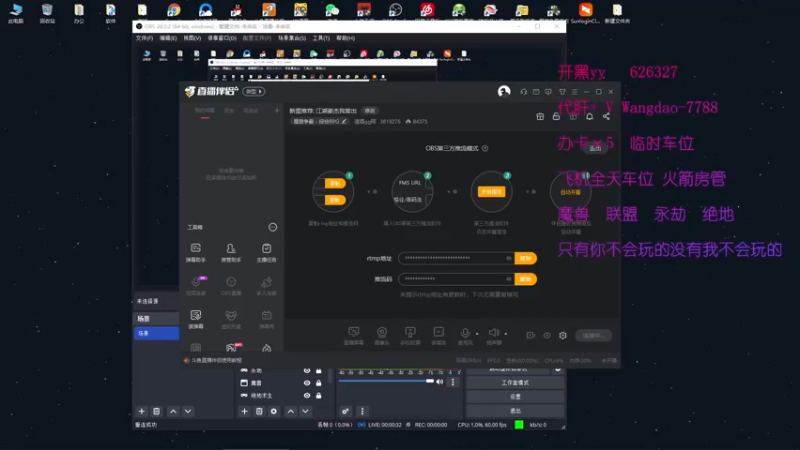Open 房管助手 tool
The image size is (800, 450).
231,253
